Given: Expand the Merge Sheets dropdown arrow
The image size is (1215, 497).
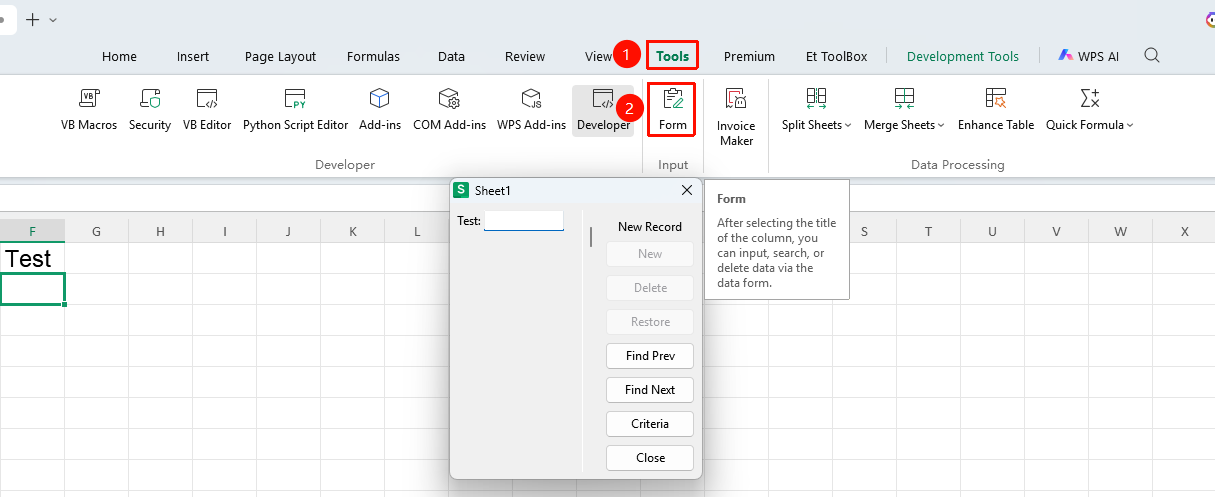Looking at the screenshot, I should (x=941, y=126).
